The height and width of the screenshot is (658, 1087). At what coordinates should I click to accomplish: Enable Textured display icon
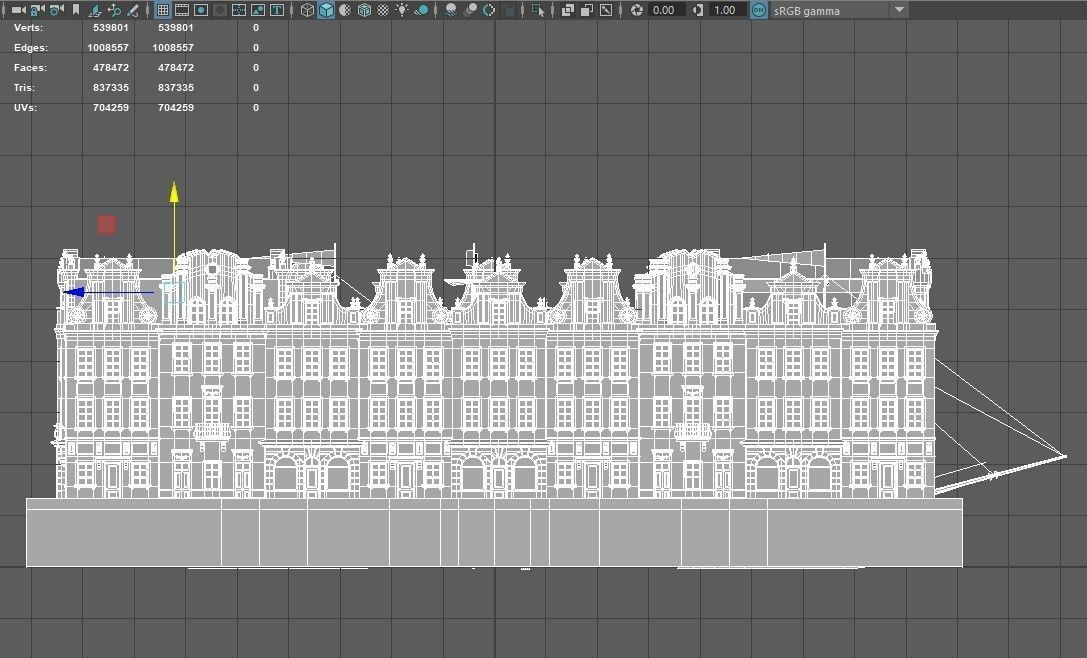(x=383, y=10)
